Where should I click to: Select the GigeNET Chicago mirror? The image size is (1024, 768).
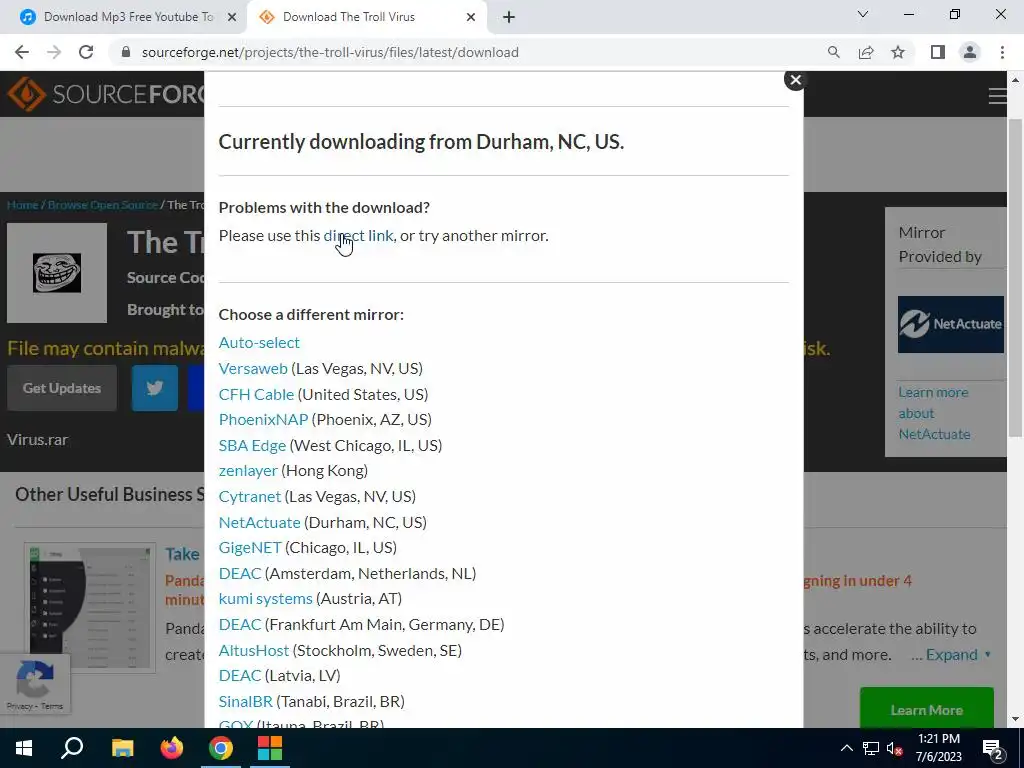point(250,547)
